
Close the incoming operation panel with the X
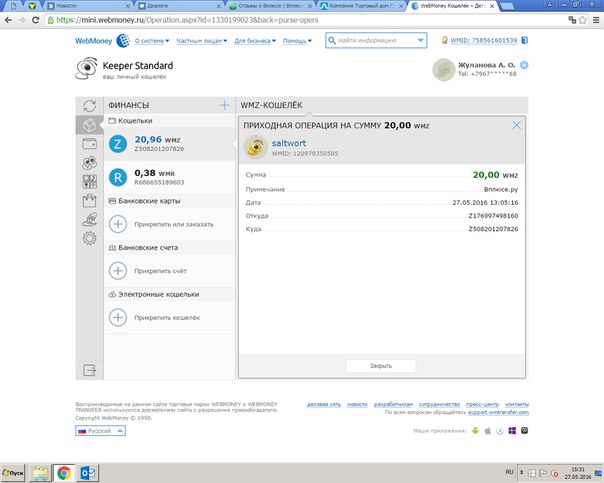point(517,125)
